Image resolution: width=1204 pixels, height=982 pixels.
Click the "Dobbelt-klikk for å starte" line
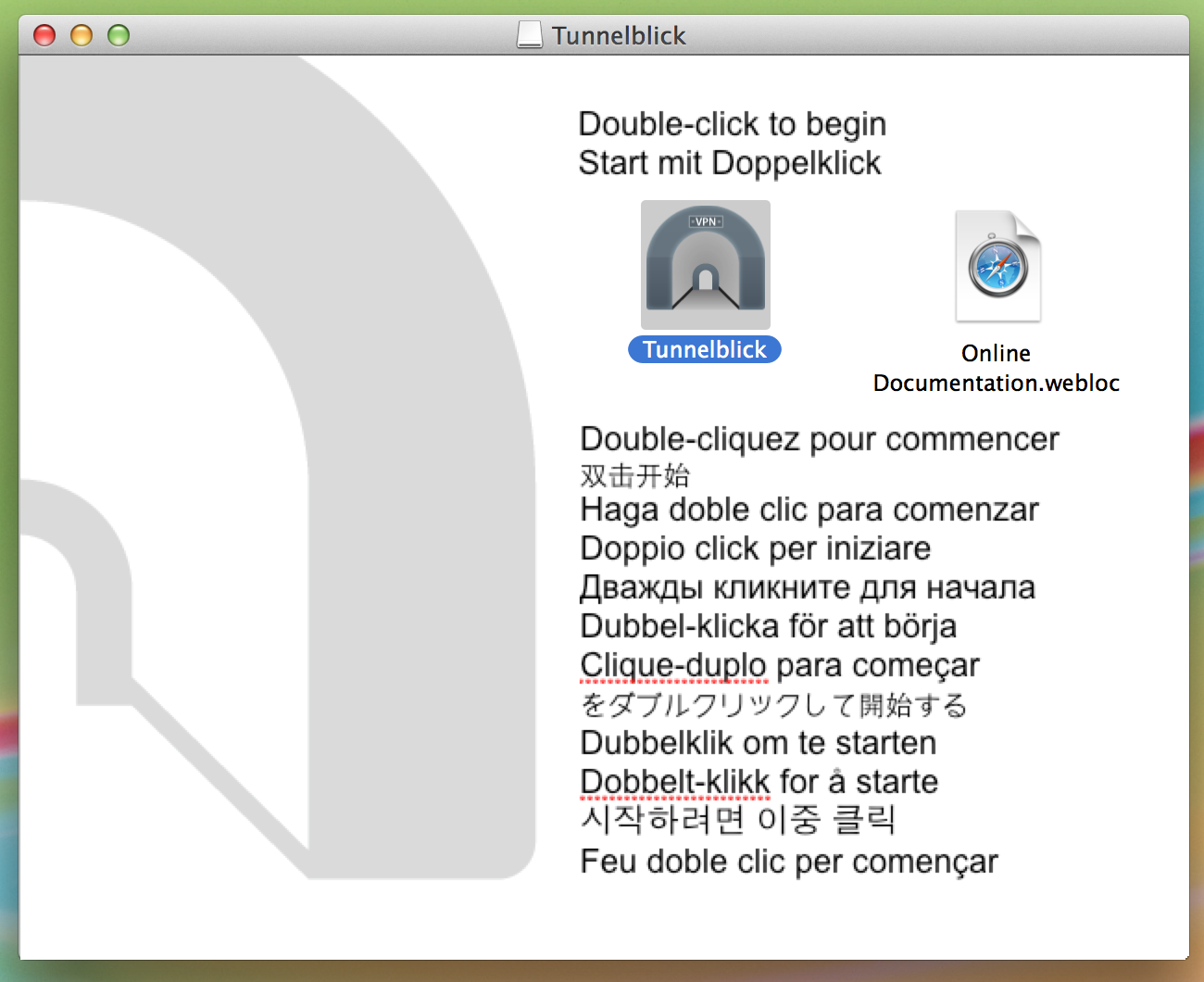759,782
